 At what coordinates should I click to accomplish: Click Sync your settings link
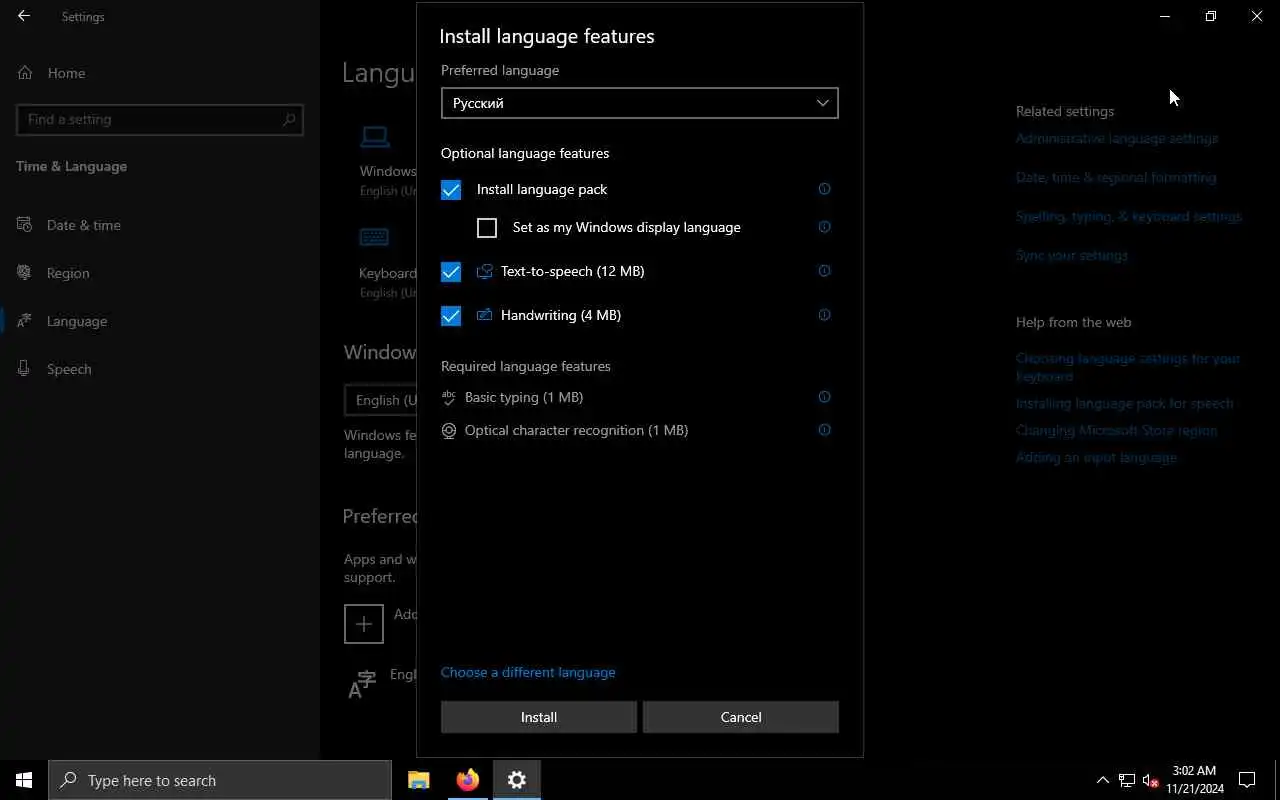[x=1072, y=255]
